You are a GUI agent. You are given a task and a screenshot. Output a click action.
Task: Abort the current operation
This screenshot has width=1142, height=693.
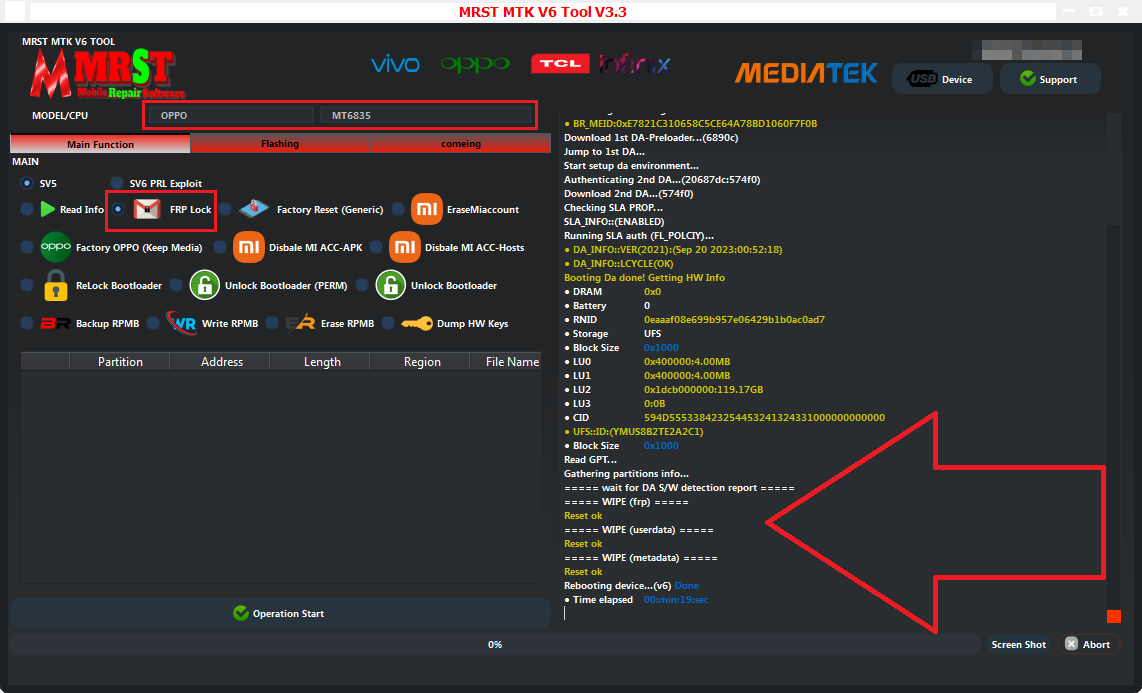tap(1088, 644)
